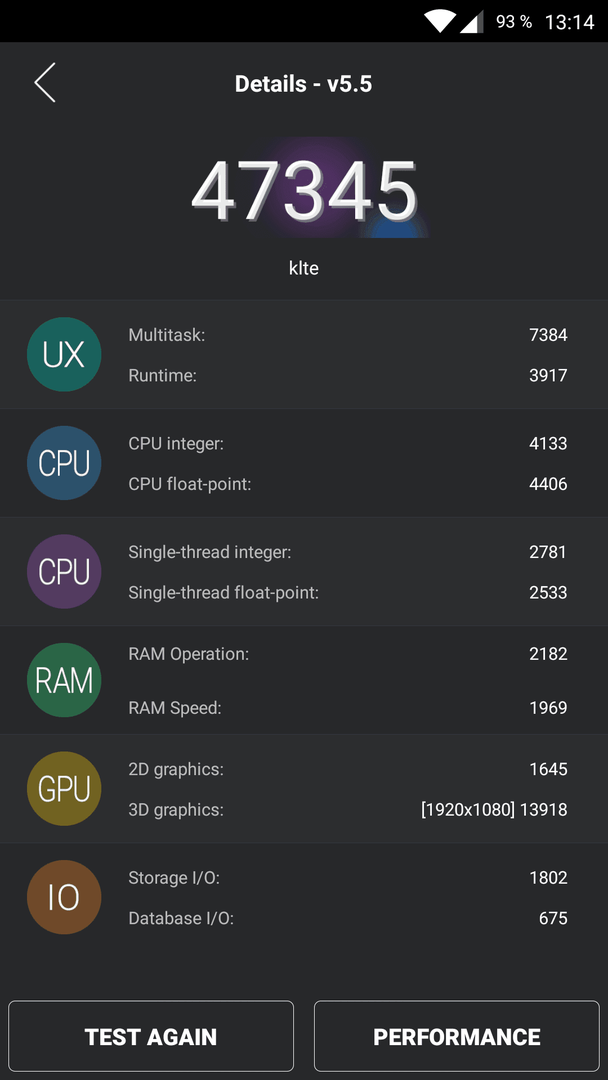The width and height of the screenshot is (608, 1080).
Task: Tap the blue CPU circle icon
Action: tap(64, 463)
